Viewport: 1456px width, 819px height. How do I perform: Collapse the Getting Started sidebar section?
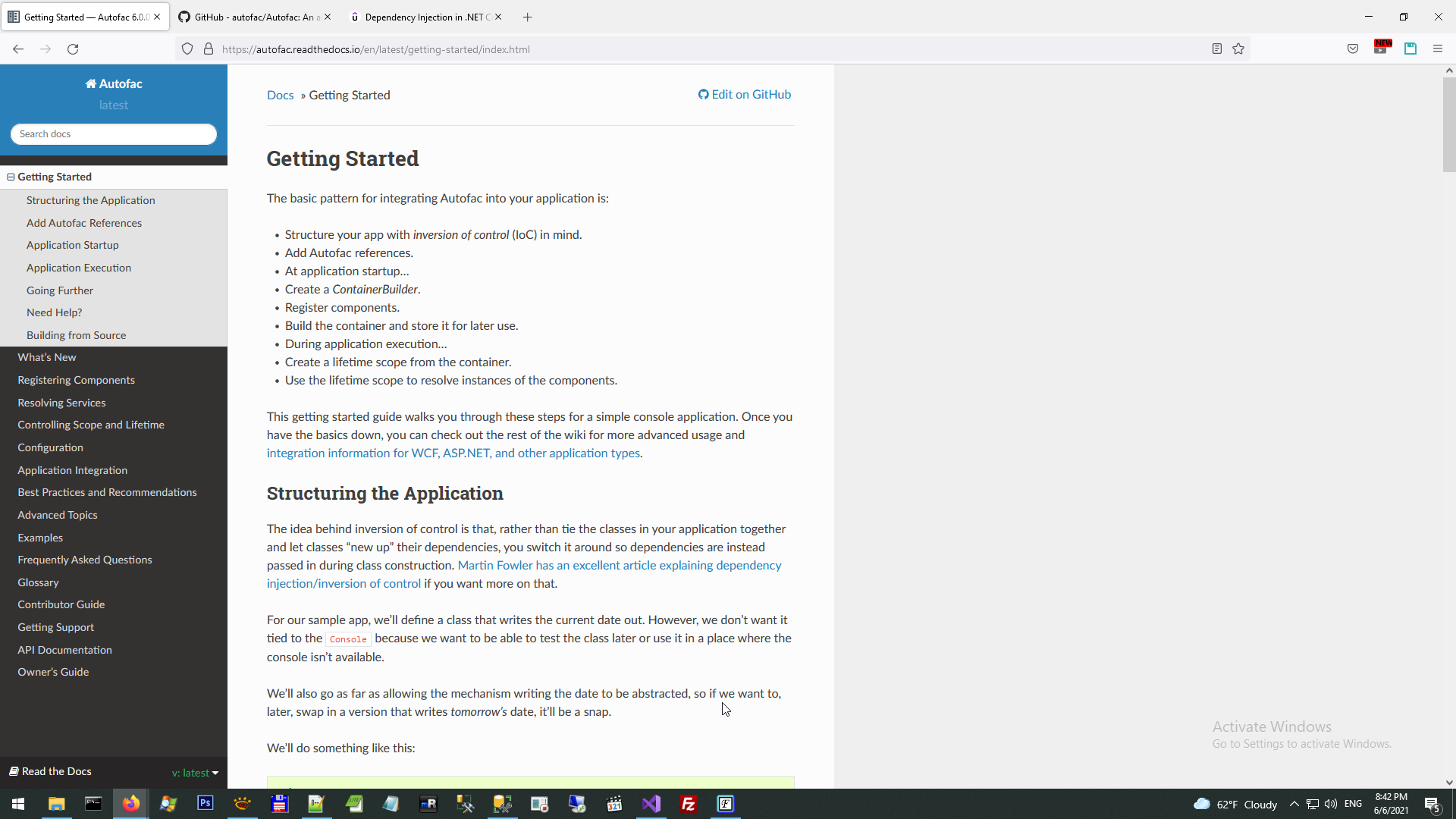11,177
